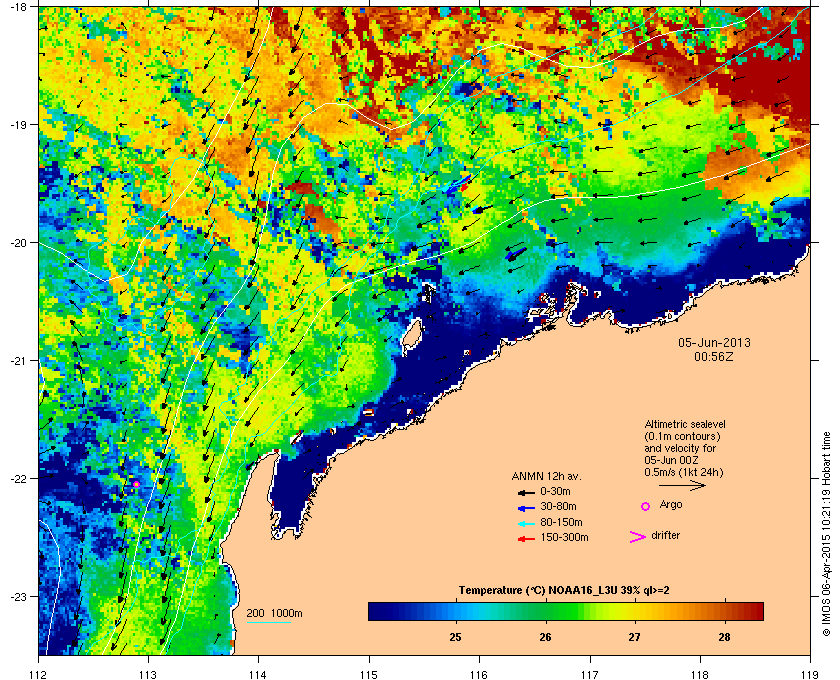
Task: Click the longitude axis label 119
Action: pos(810,675)
